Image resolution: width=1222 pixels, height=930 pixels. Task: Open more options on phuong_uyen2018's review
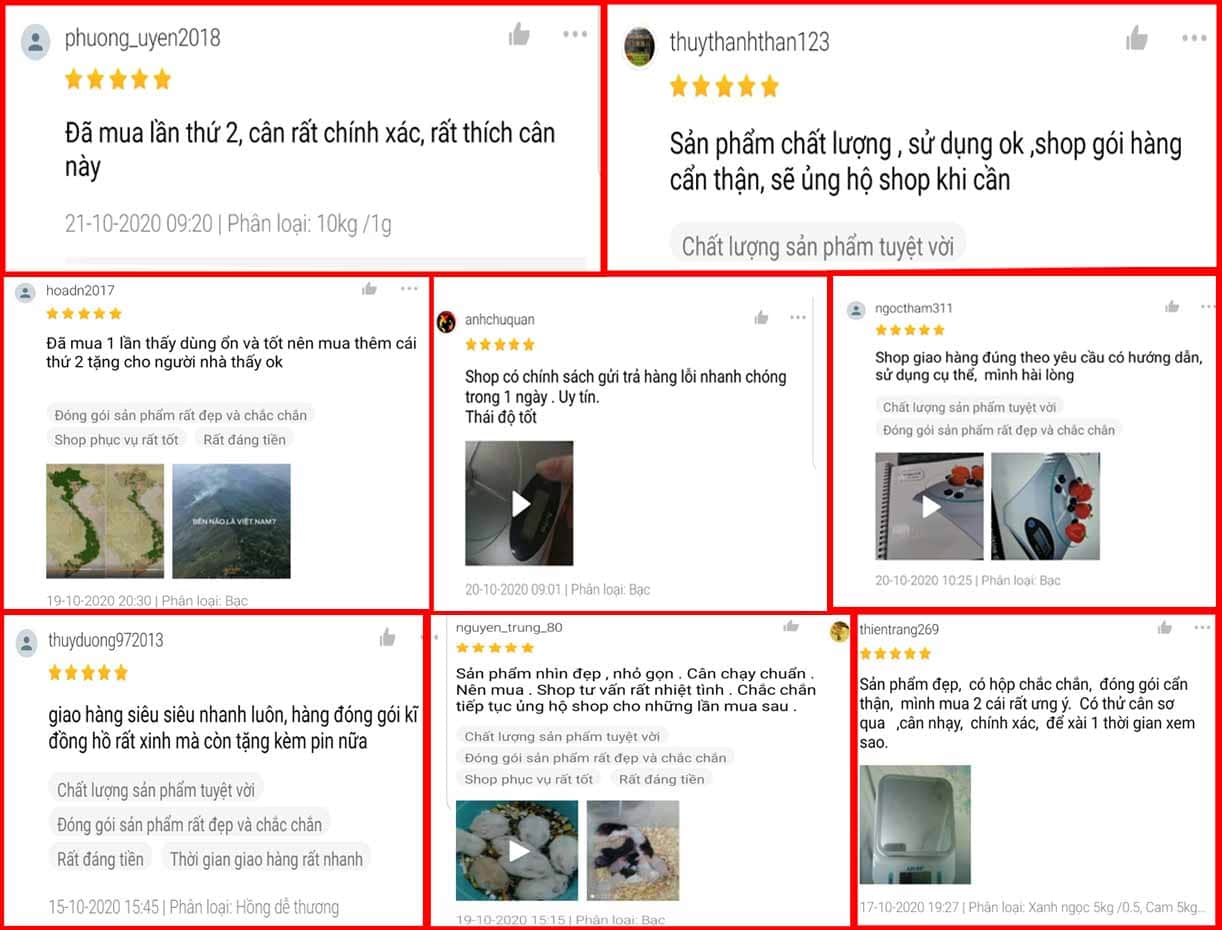[575, 34]
